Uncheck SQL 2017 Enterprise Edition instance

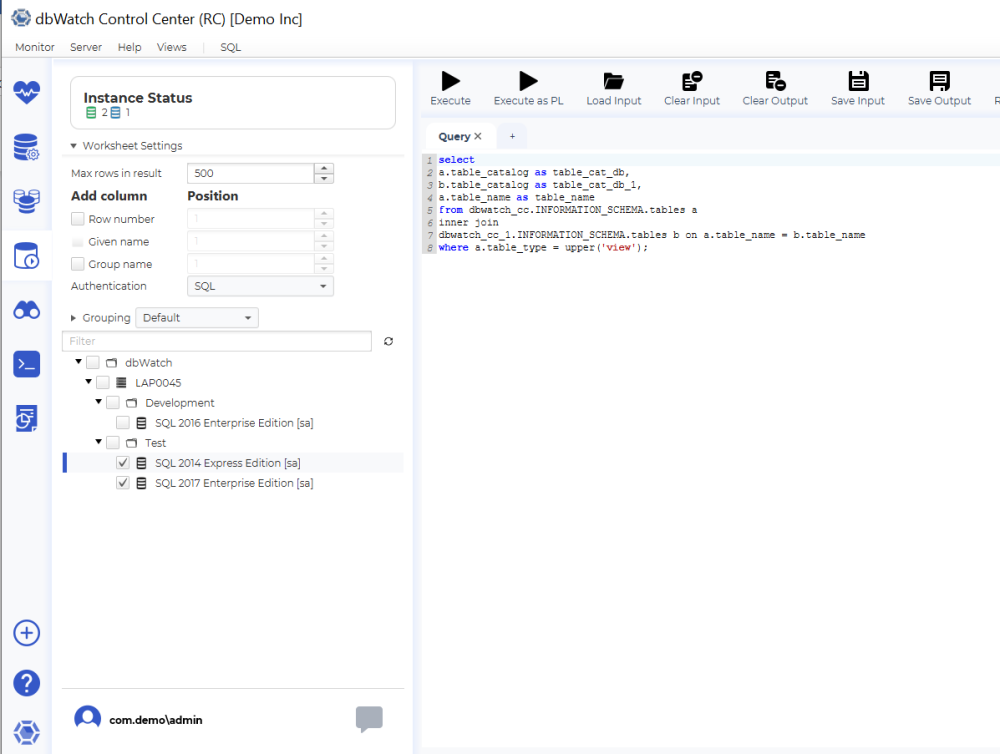tap(122, 483)
